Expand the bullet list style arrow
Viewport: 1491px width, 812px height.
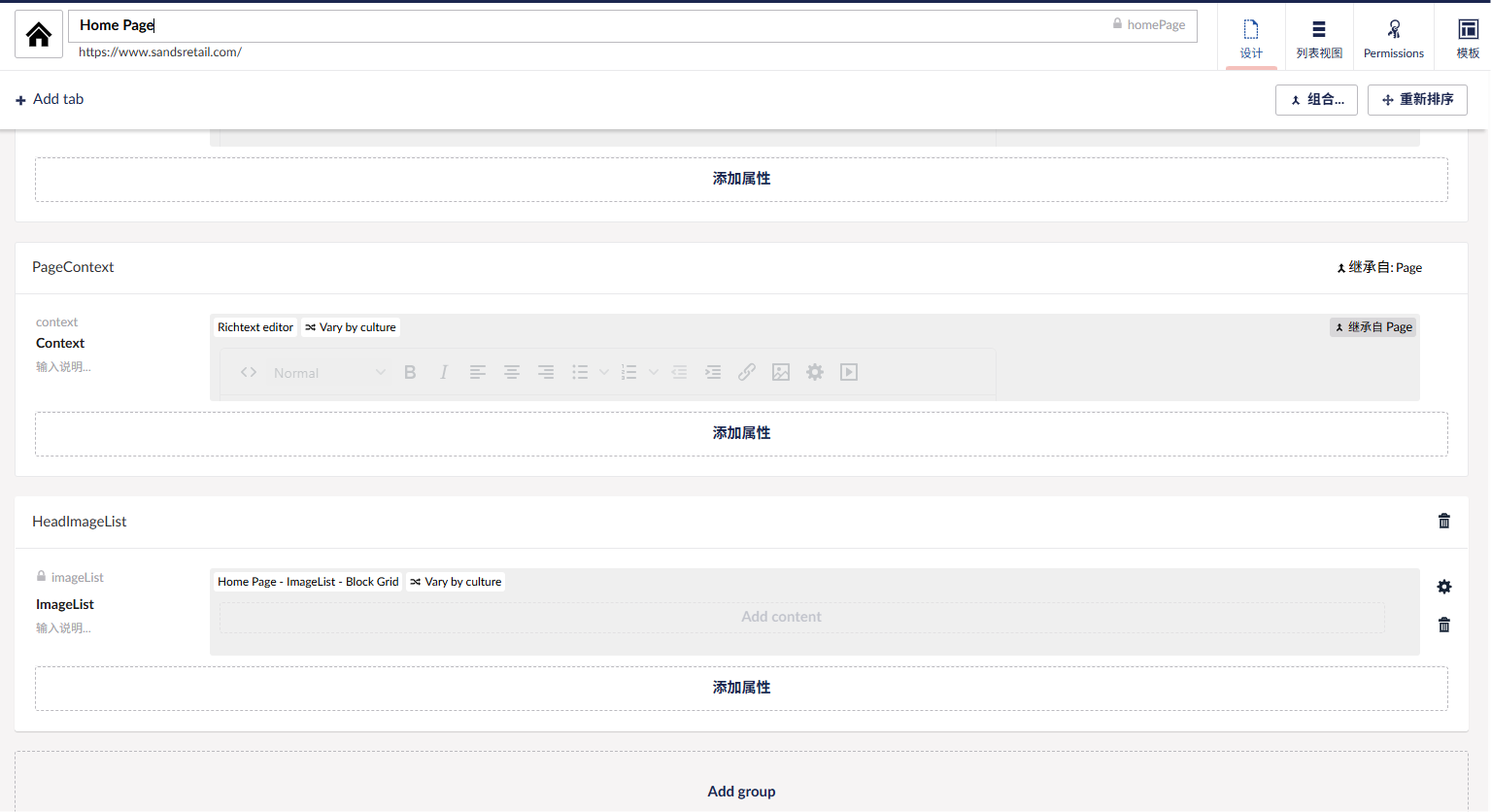pos(604,372)
